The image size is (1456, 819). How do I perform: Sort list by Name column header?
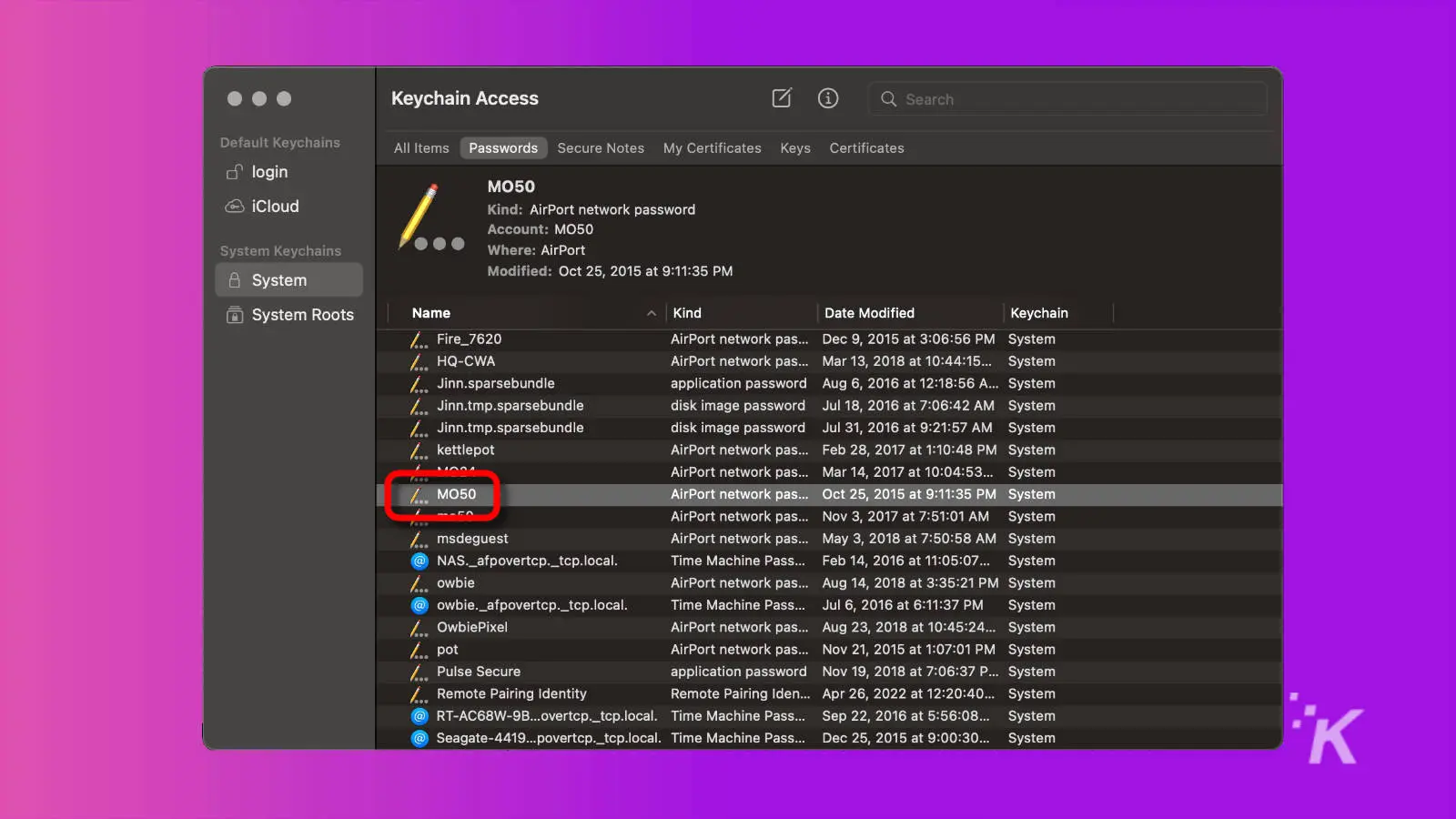pos(526,313)
